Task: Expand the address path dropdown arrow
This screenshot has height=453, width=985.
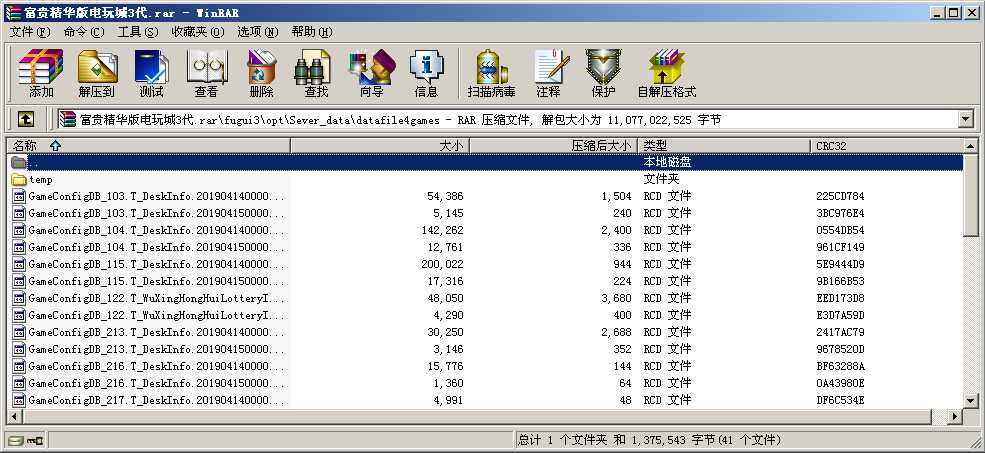Action: pos(966,119)
